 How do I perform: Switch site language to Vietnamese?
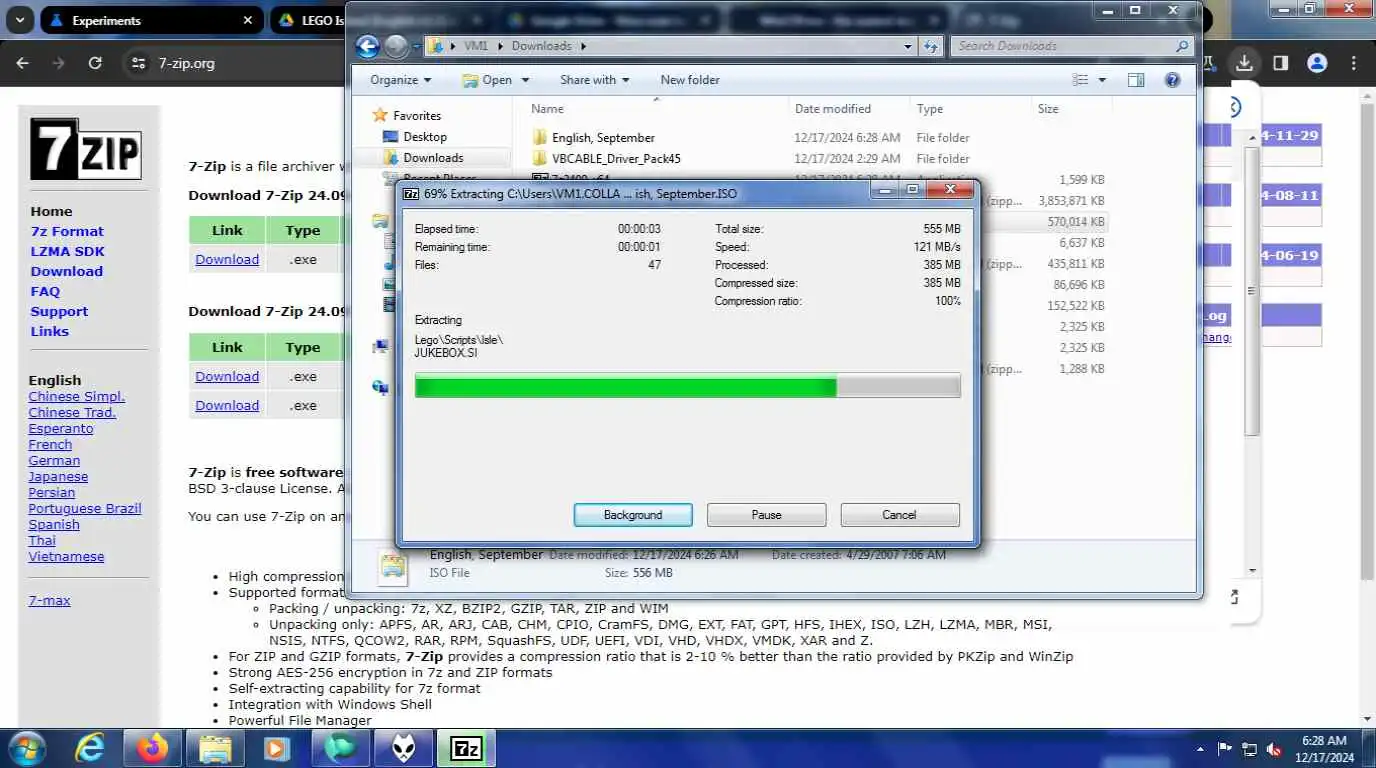pos(66,557)
